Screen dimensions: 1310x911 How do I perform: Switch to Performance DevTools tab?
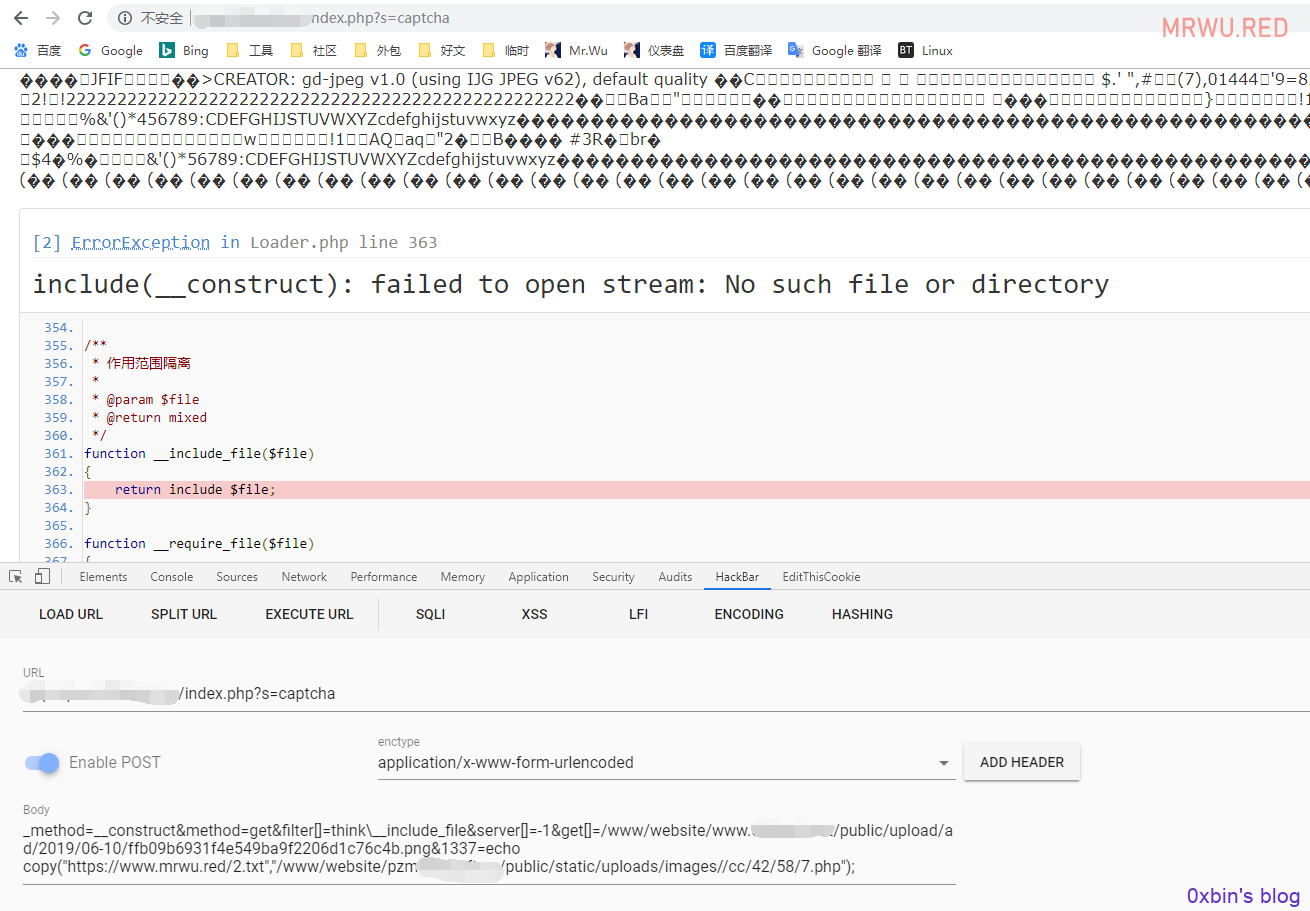tap(384, 577)
